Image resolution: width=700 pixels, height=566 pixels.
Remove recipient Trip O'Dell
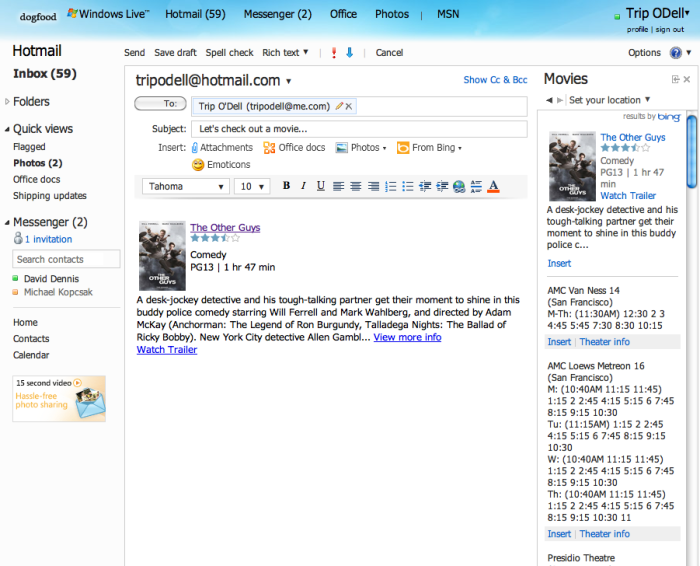pos(349,106)
